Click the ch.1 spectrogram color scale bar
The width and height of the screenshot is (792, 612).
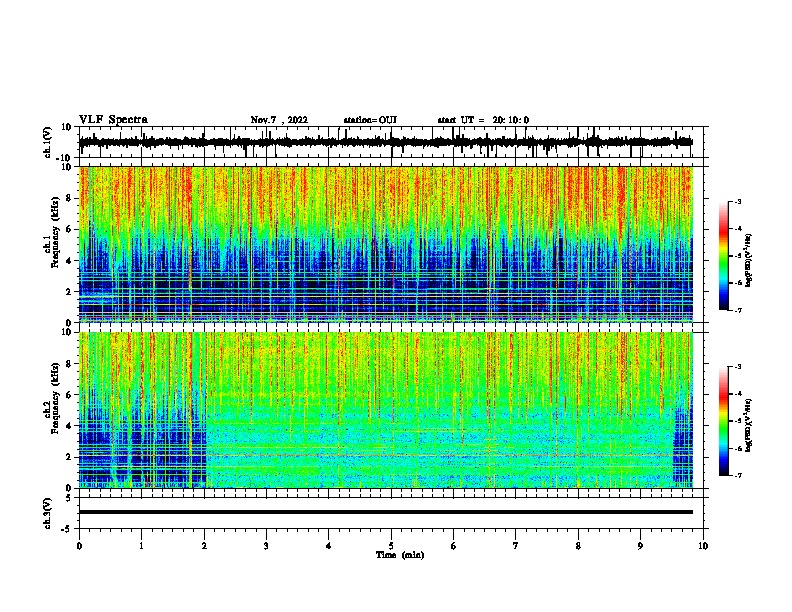(x=723, y=256)
